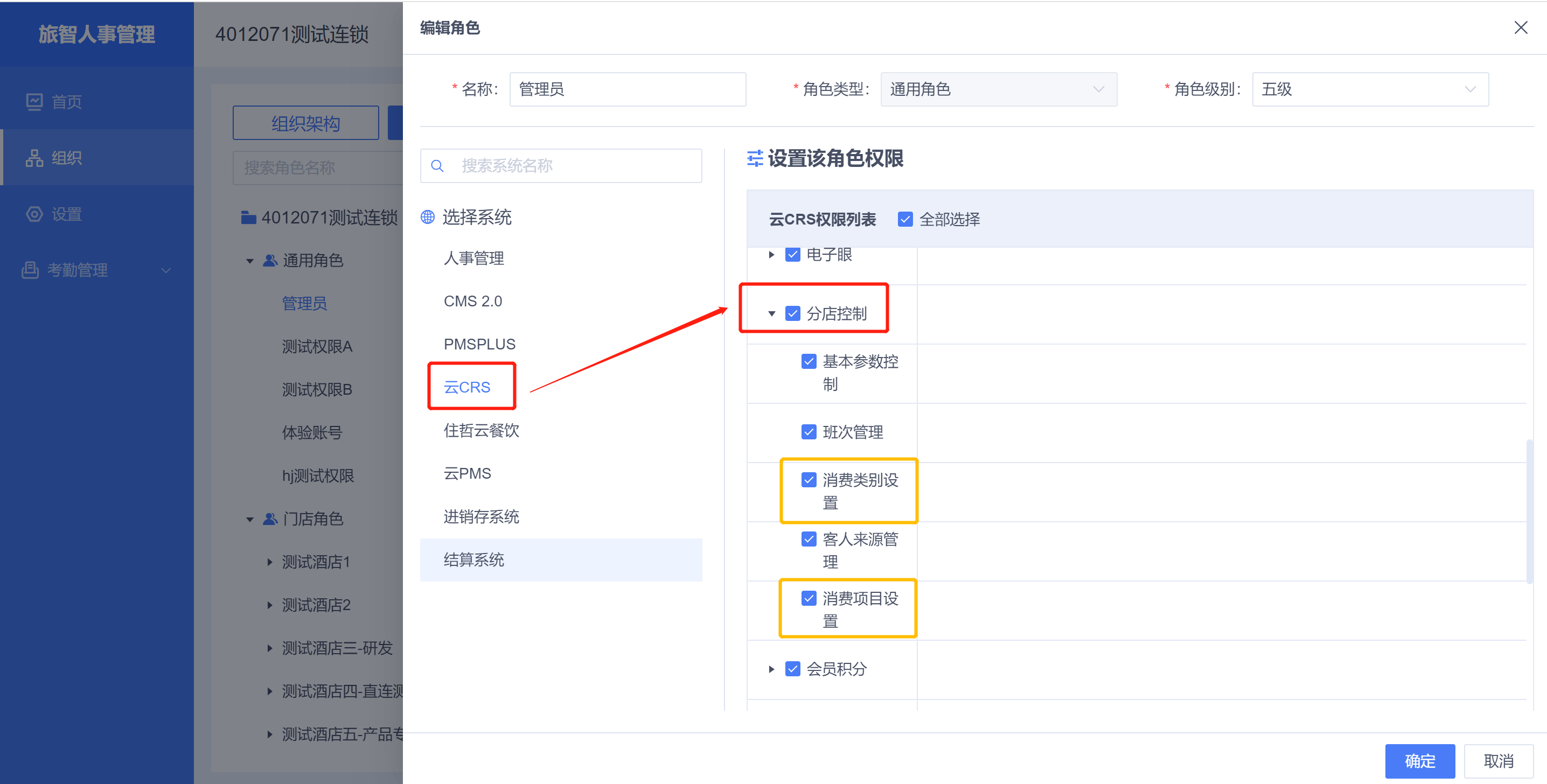1547x784 pixels.
Task: Click the globe icon next to 选择系统
Action: coord(428,216)
